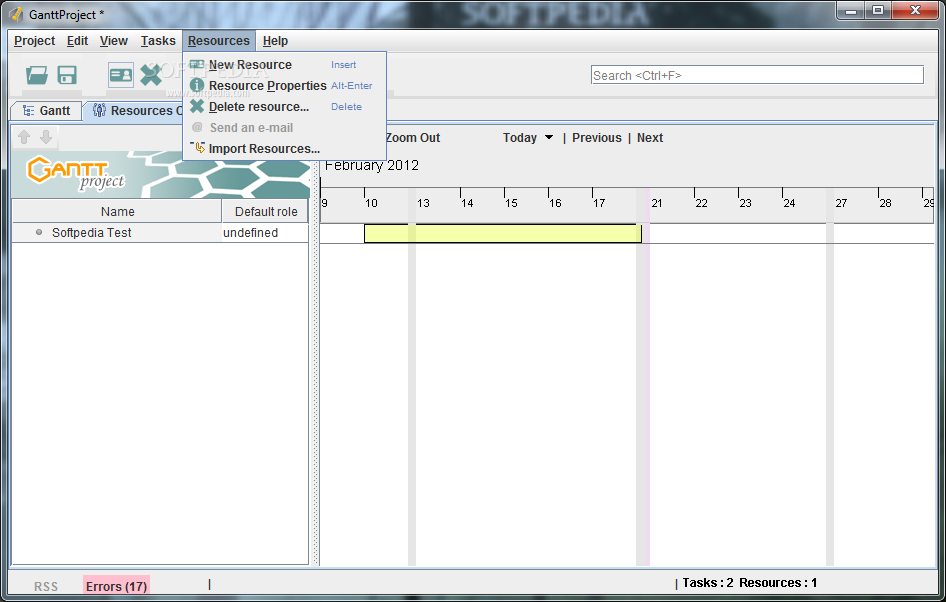Open the Errors (17) status indicator
Screen dimensions: 946x602
click(116, 586)
